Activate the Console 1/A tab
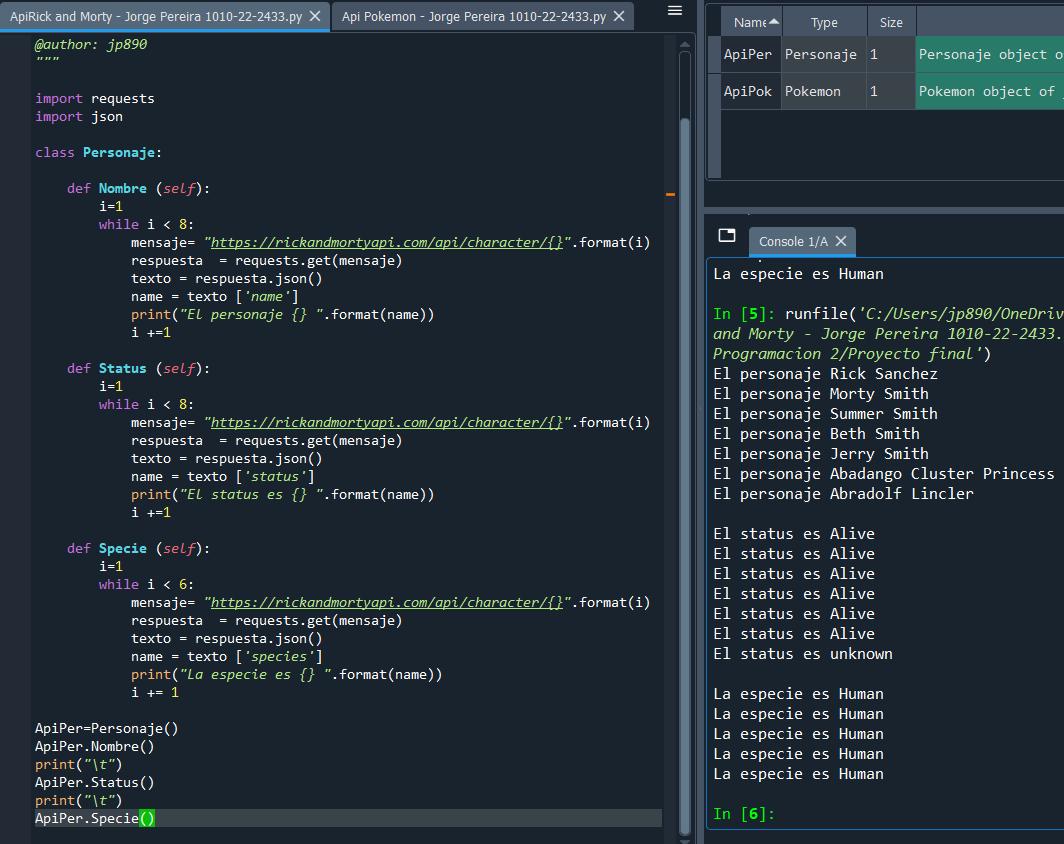1064x844 pixels. 792,241
